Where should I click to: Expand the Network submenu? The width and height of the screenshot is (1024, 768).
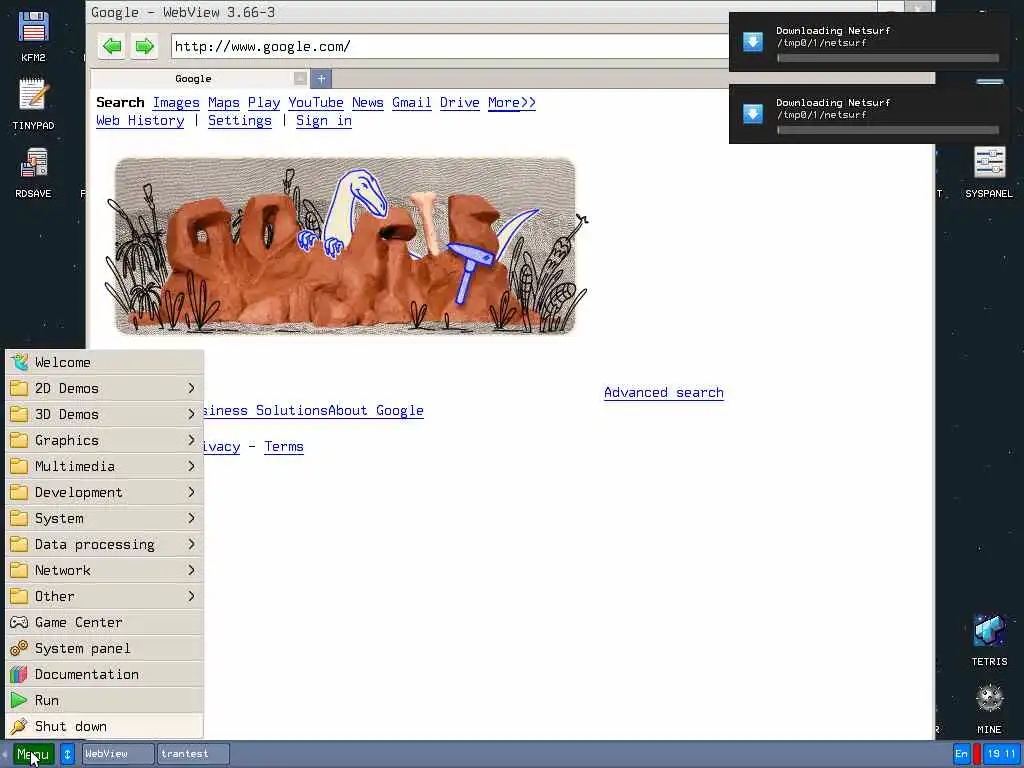pos(104,570)
